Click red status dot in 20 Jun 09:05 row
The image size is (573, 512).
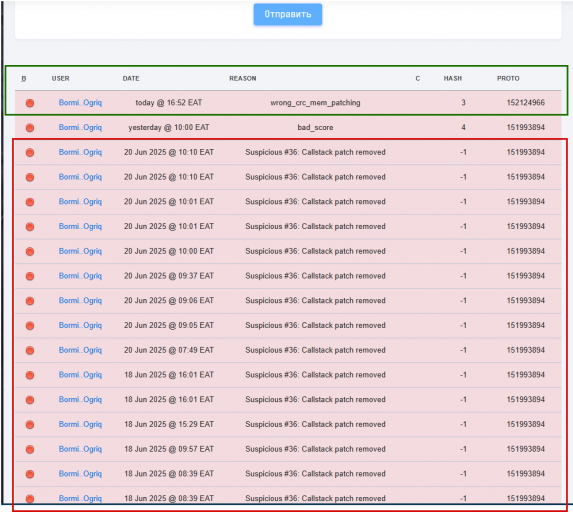30,326
